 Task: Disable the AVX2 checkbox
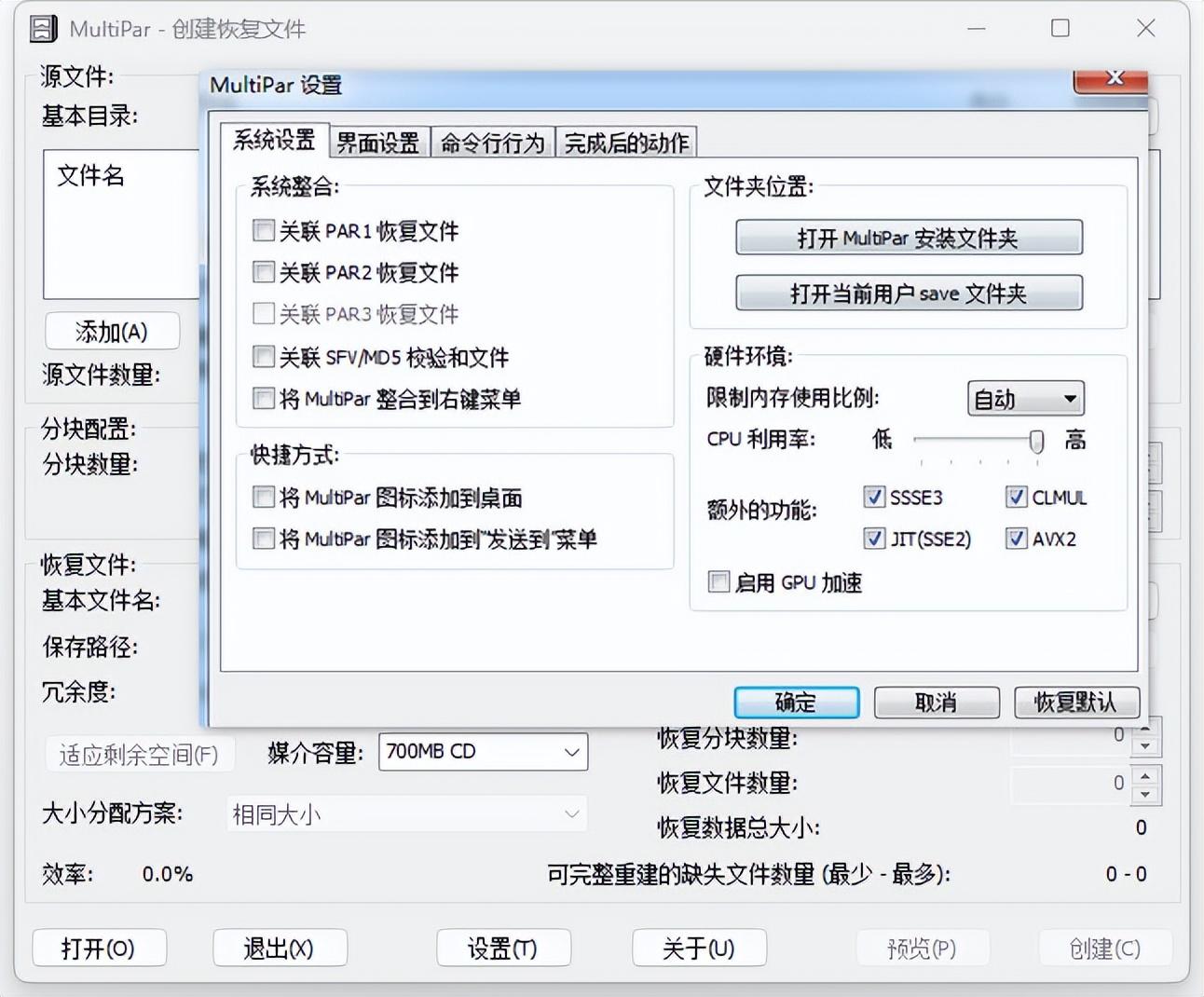(x=1017, y=539)
